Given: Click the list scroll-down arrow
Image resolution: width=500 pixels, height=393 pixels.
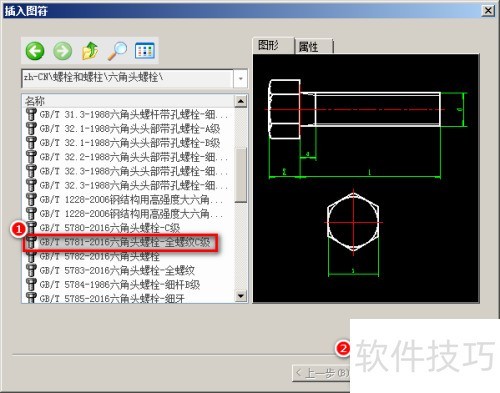Looking at the screenshot, I should click(241, 295).
